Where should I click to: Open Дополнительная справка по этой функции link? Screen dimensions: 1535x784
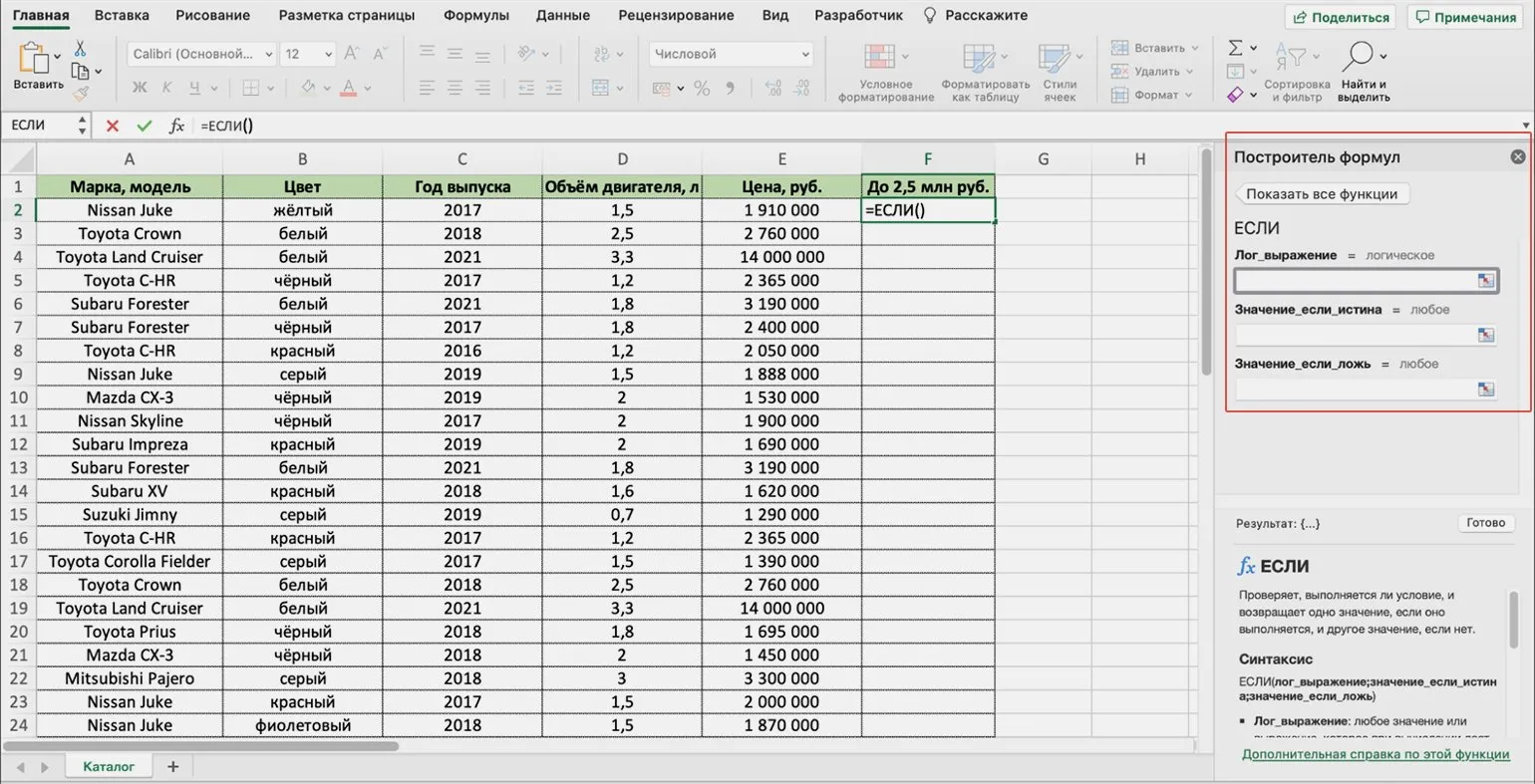[x=1375, y=754]
